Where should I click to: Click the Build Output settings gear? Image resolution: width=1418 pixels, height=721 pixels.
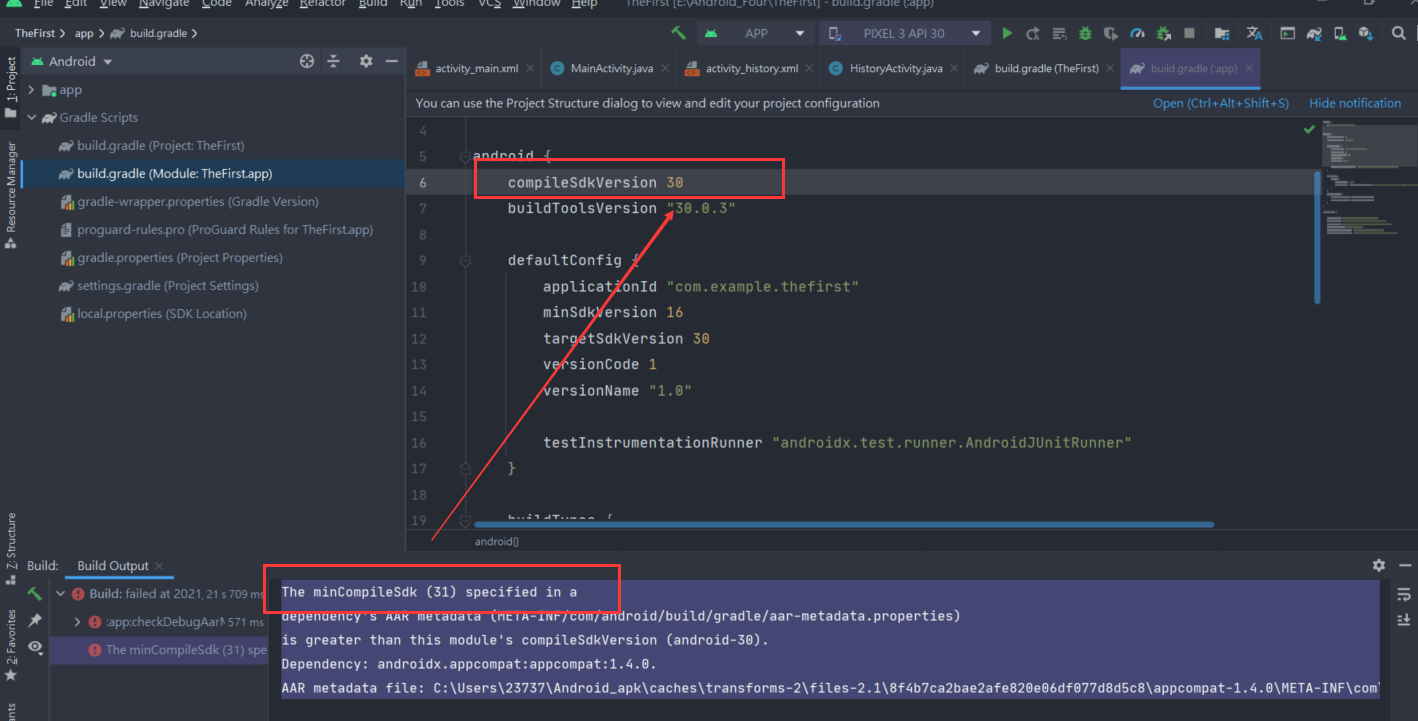(1378, 565)
